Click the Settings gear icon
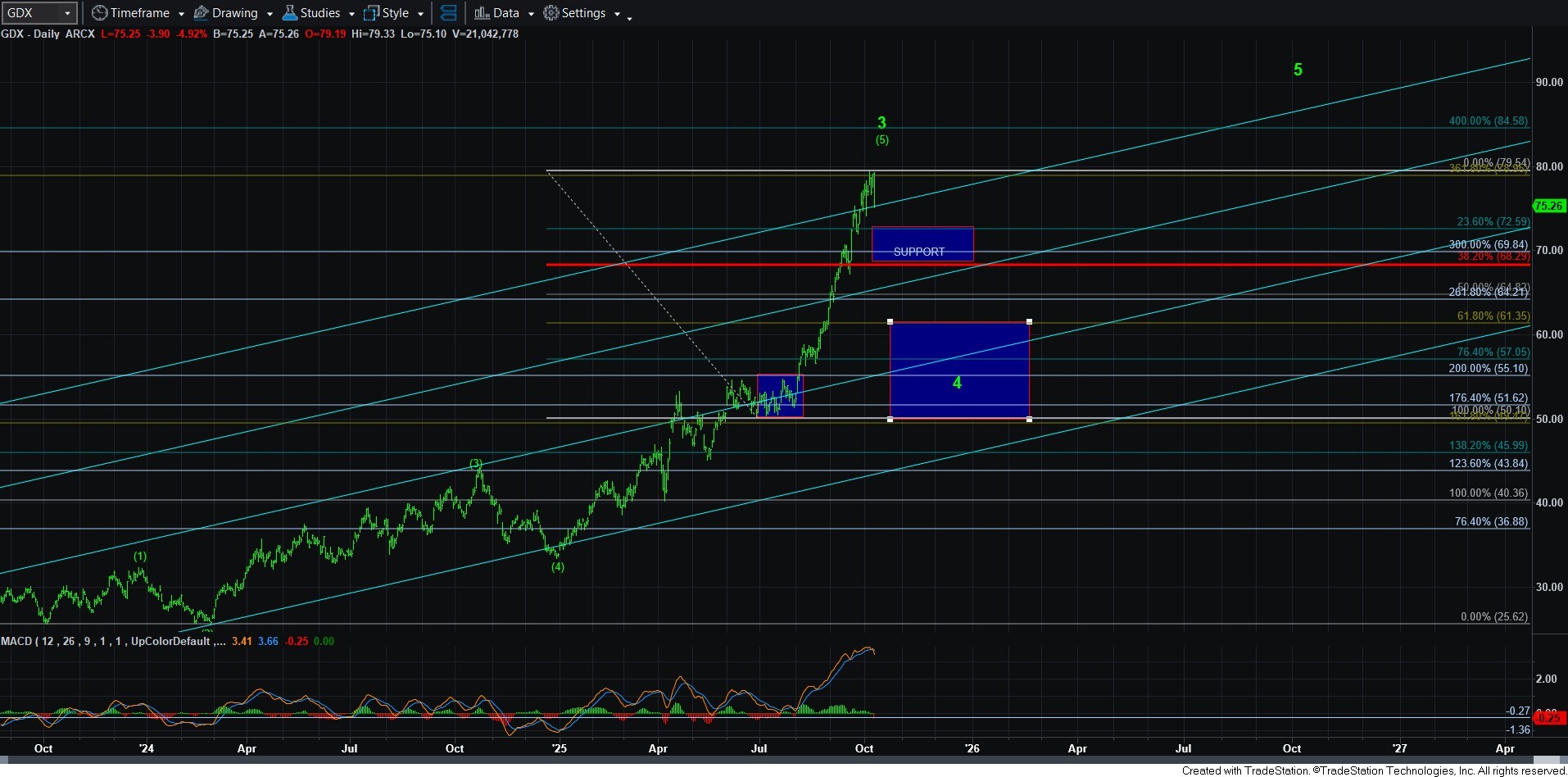 pyautogui.click(x=551, y=13)
